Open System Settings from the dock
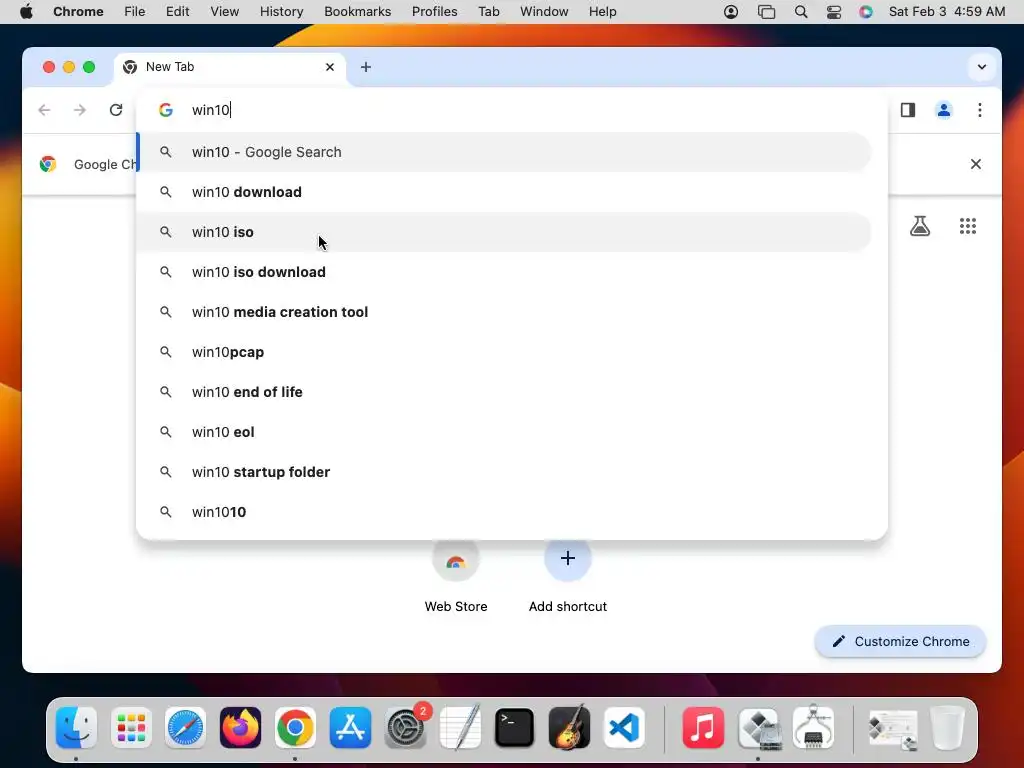 tap(405, 728)
